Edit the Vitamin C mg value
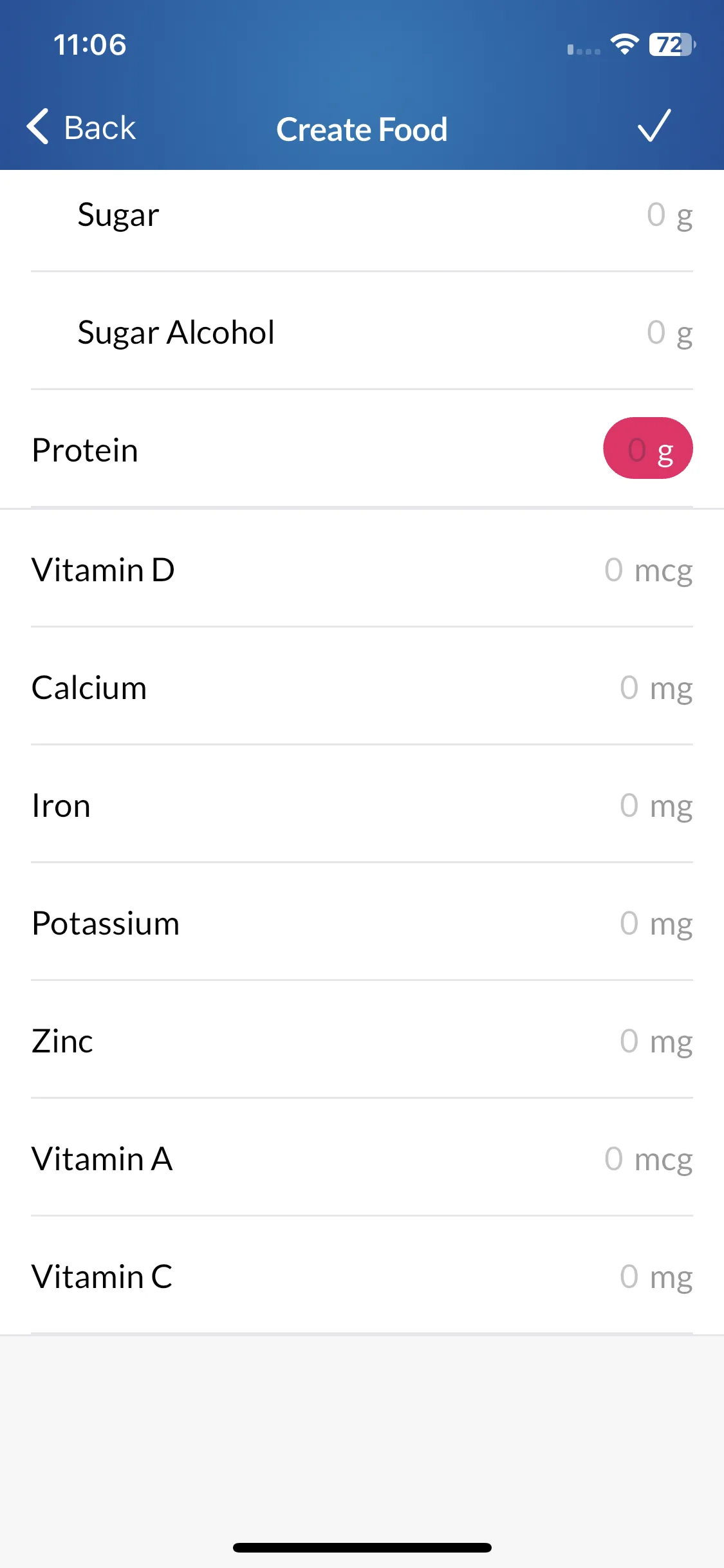 click(656, 1277)
